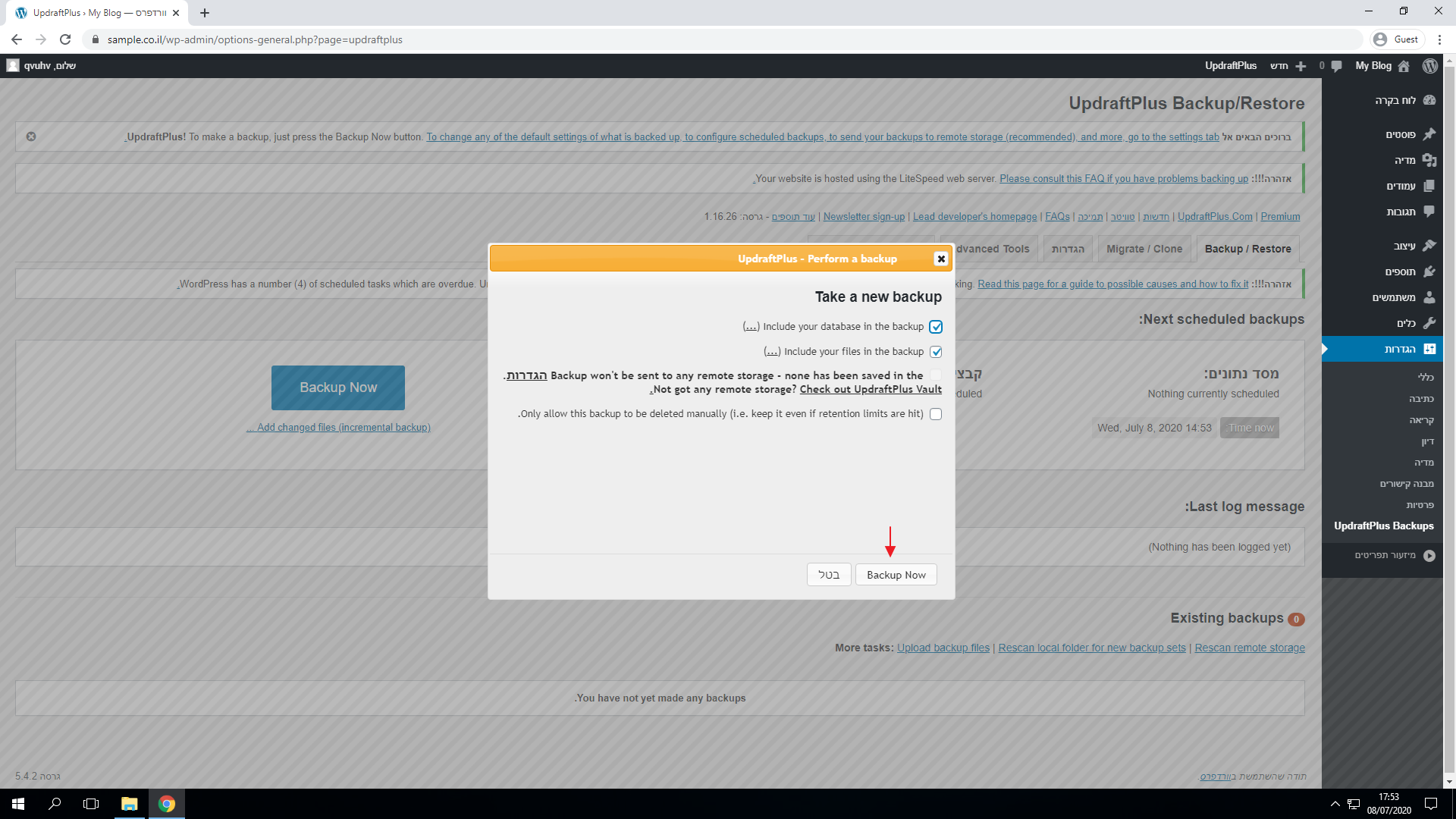
Task: Go back in Chrome
Action: point(17,39)
